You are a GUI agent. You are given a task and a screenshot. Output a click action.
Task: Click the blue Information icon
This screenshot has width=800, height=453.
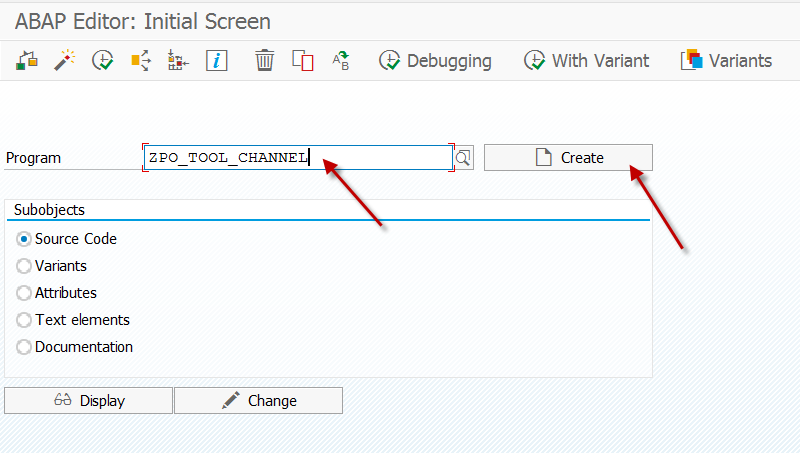click(216, 61)
